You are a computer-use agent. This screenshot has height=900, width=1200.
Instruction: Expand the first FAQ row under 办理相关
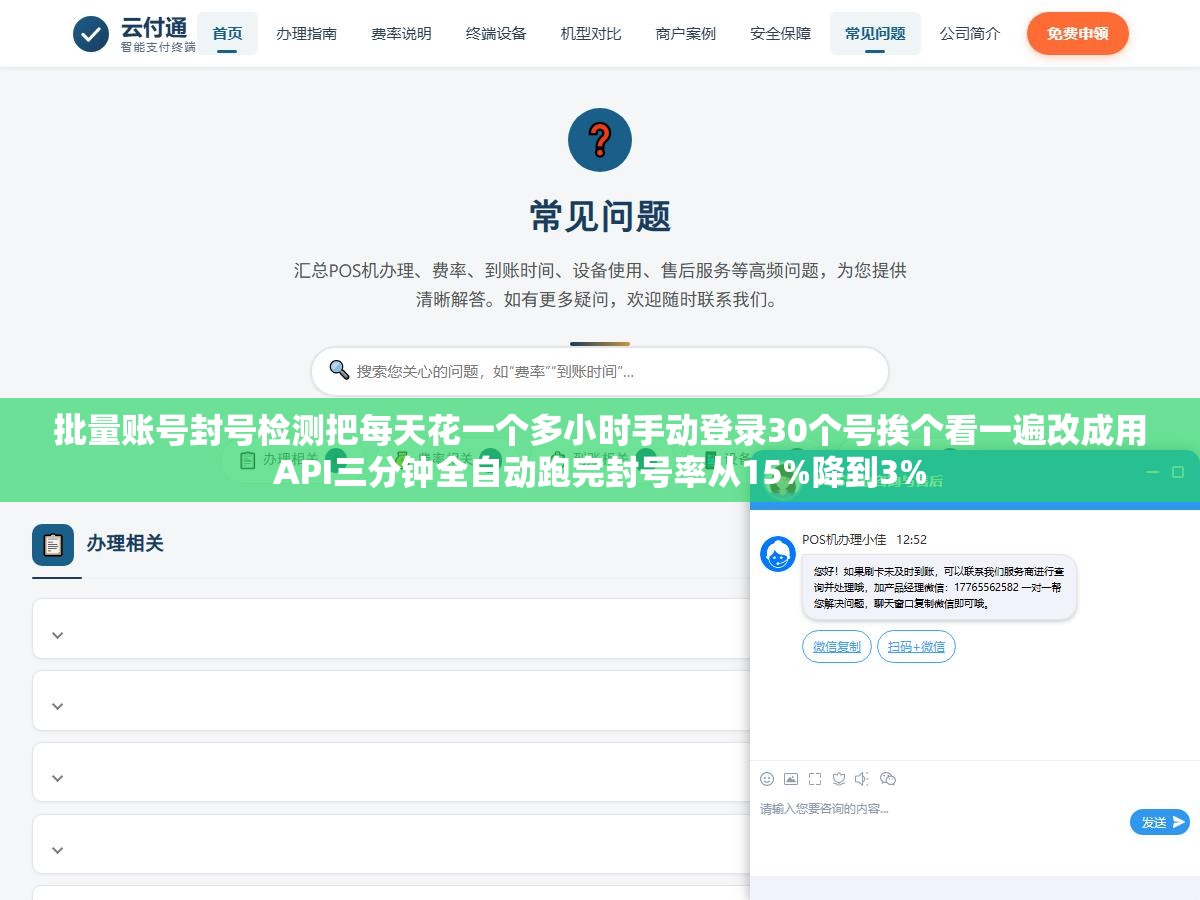point(390,629)
